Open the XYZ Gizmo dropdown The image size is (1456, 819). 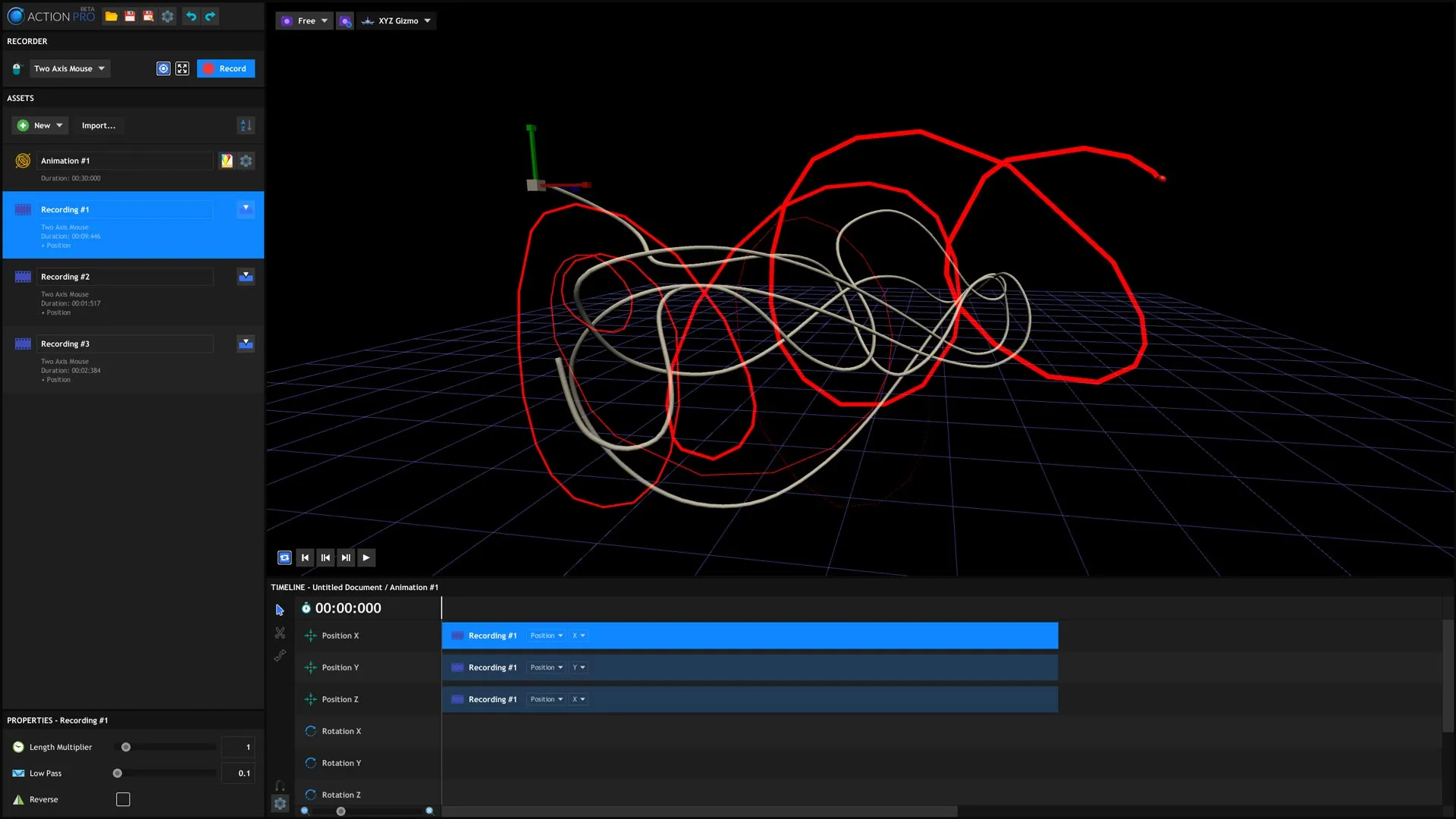pyautogui.click(x=397, y=21)
